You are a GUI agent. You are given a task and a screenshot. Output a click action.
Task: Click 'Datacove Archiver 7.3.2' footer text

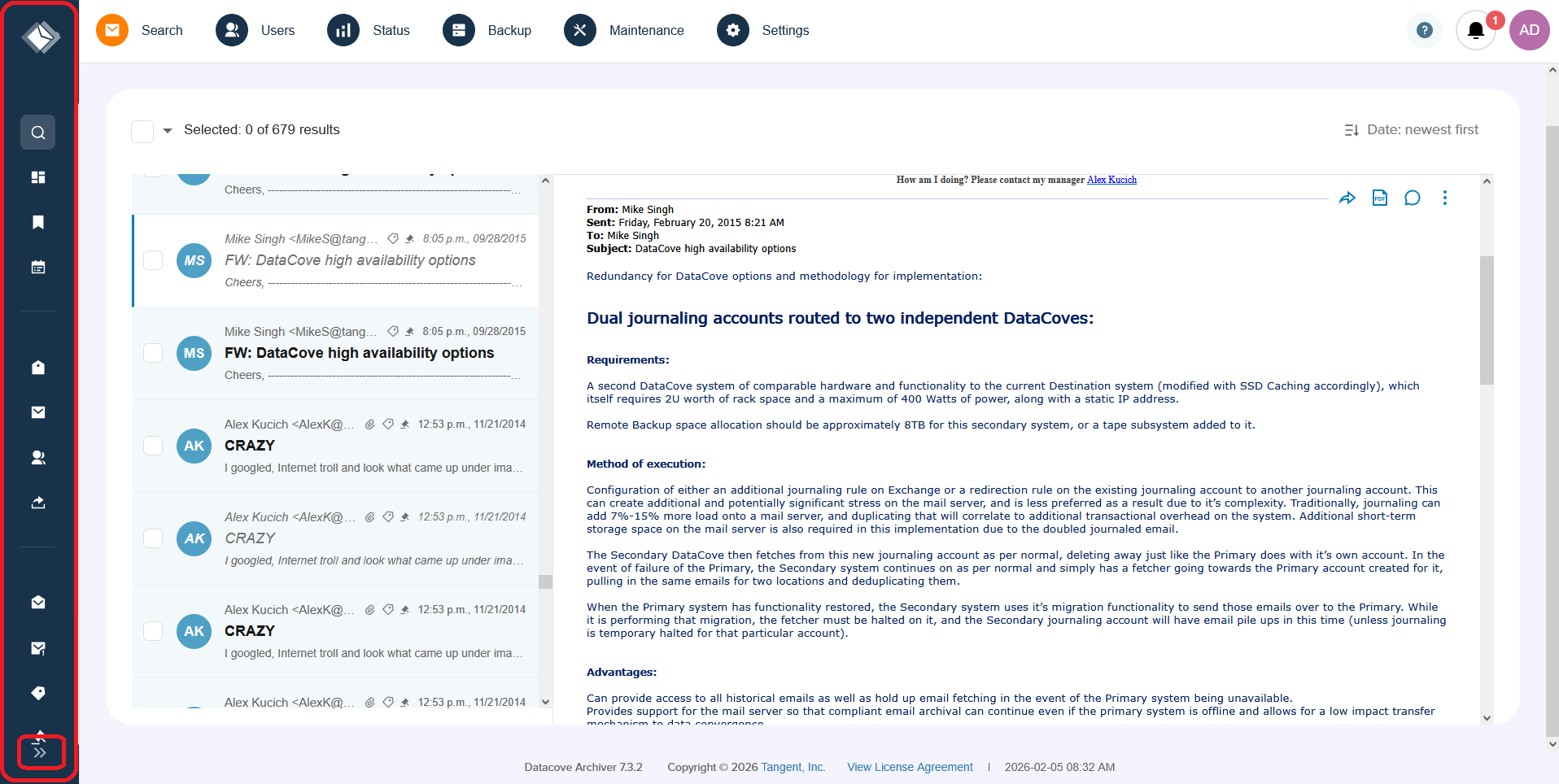pos(583,767)
